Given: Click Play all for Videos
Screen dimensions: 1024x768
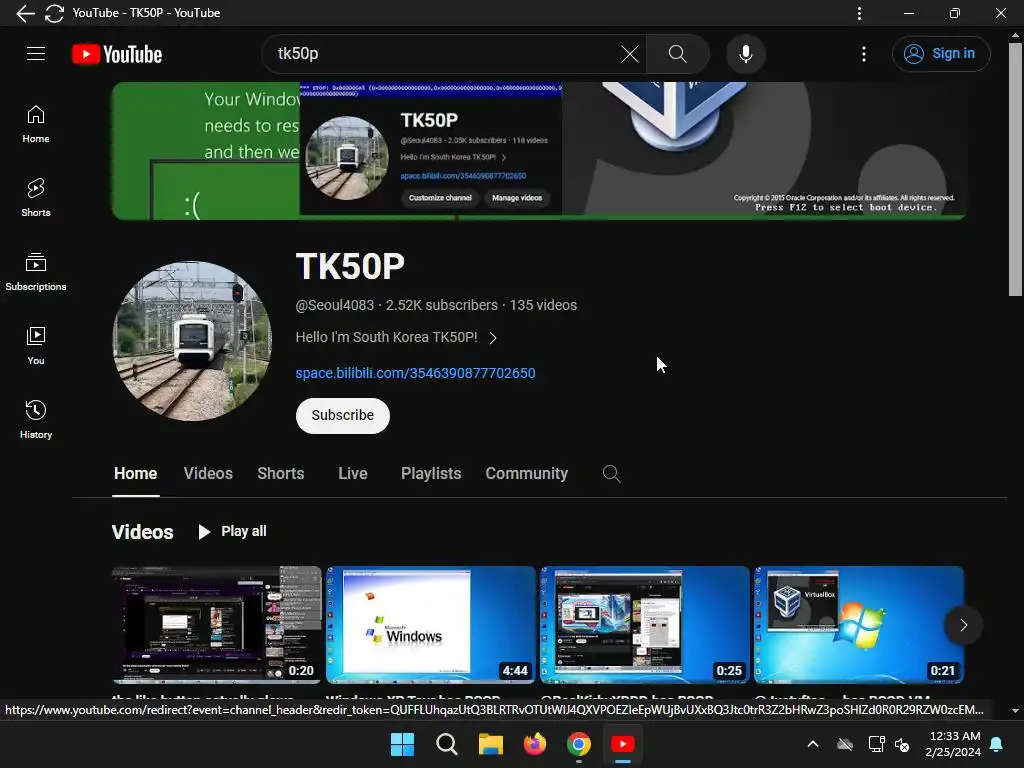Looking at the screenshot, I should [232, 532].
